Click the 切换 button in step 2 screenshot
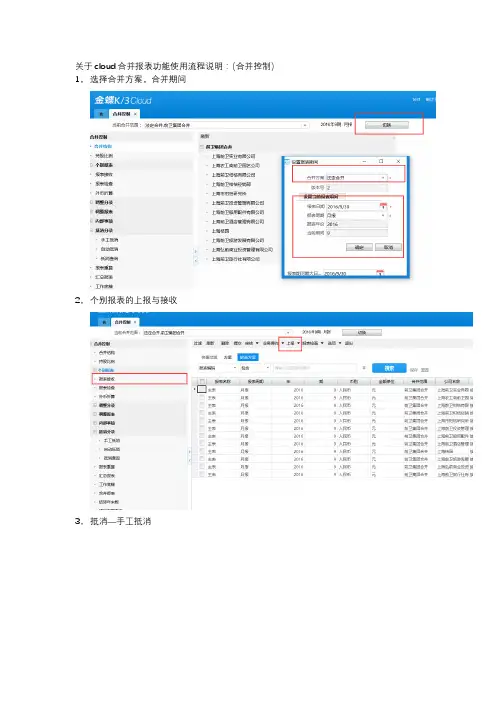Screen dimensions: 496x702 click(x=362, y=332)
